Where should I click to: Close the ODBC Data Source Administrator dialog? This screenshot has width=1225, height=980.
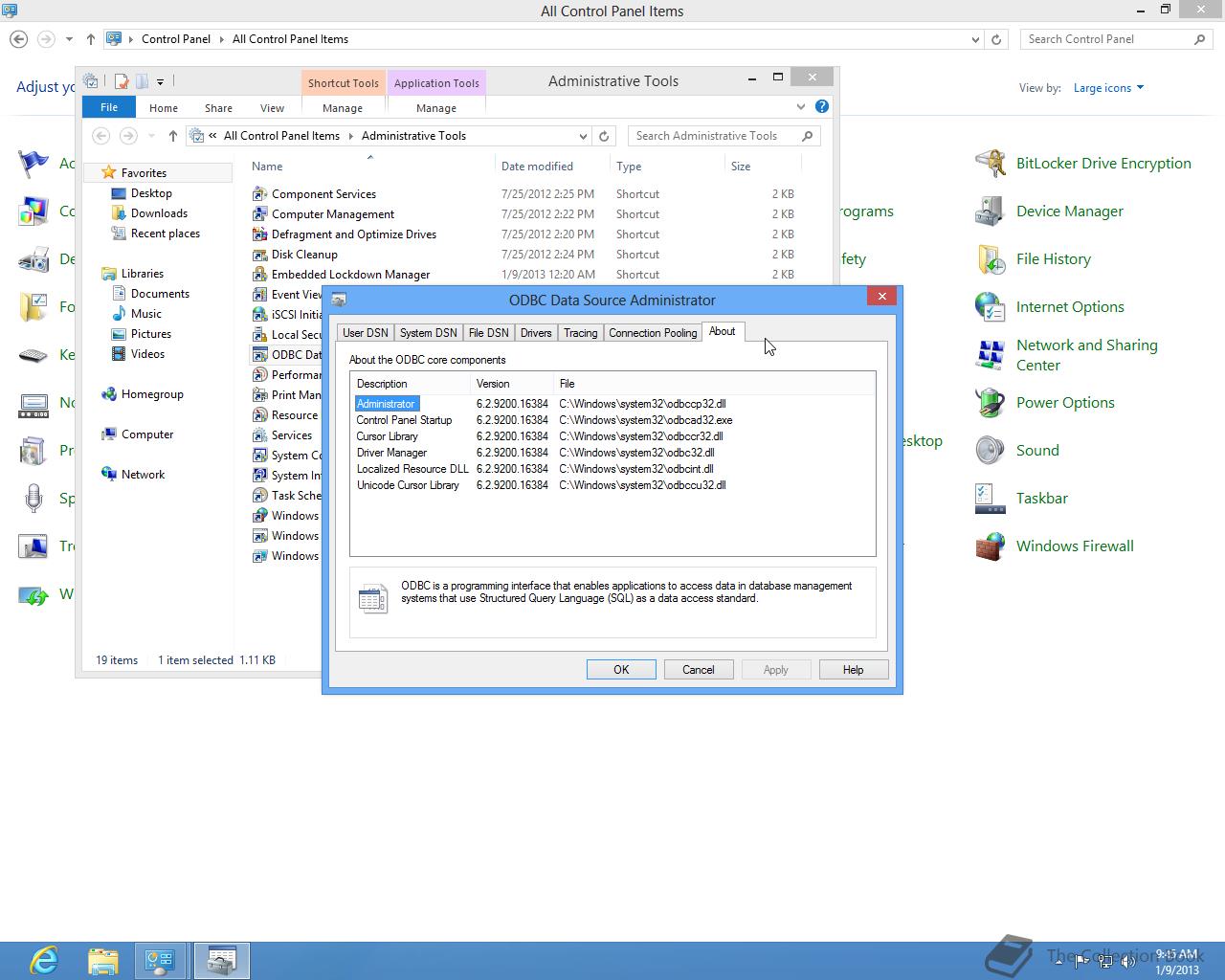pyautogui.click(x=881, y=297)
